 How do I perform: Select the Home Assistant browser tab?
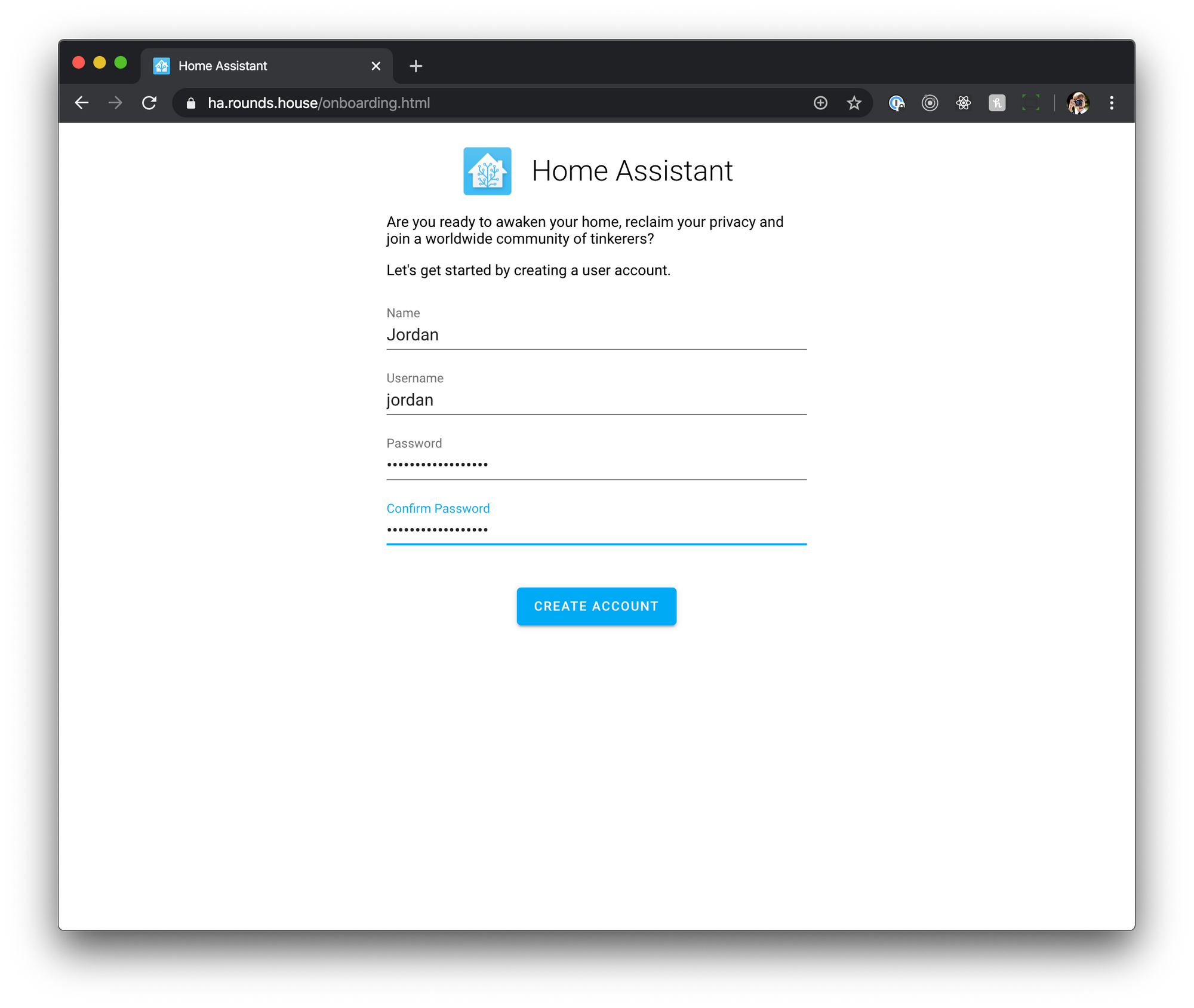click(x=266, y=66)
